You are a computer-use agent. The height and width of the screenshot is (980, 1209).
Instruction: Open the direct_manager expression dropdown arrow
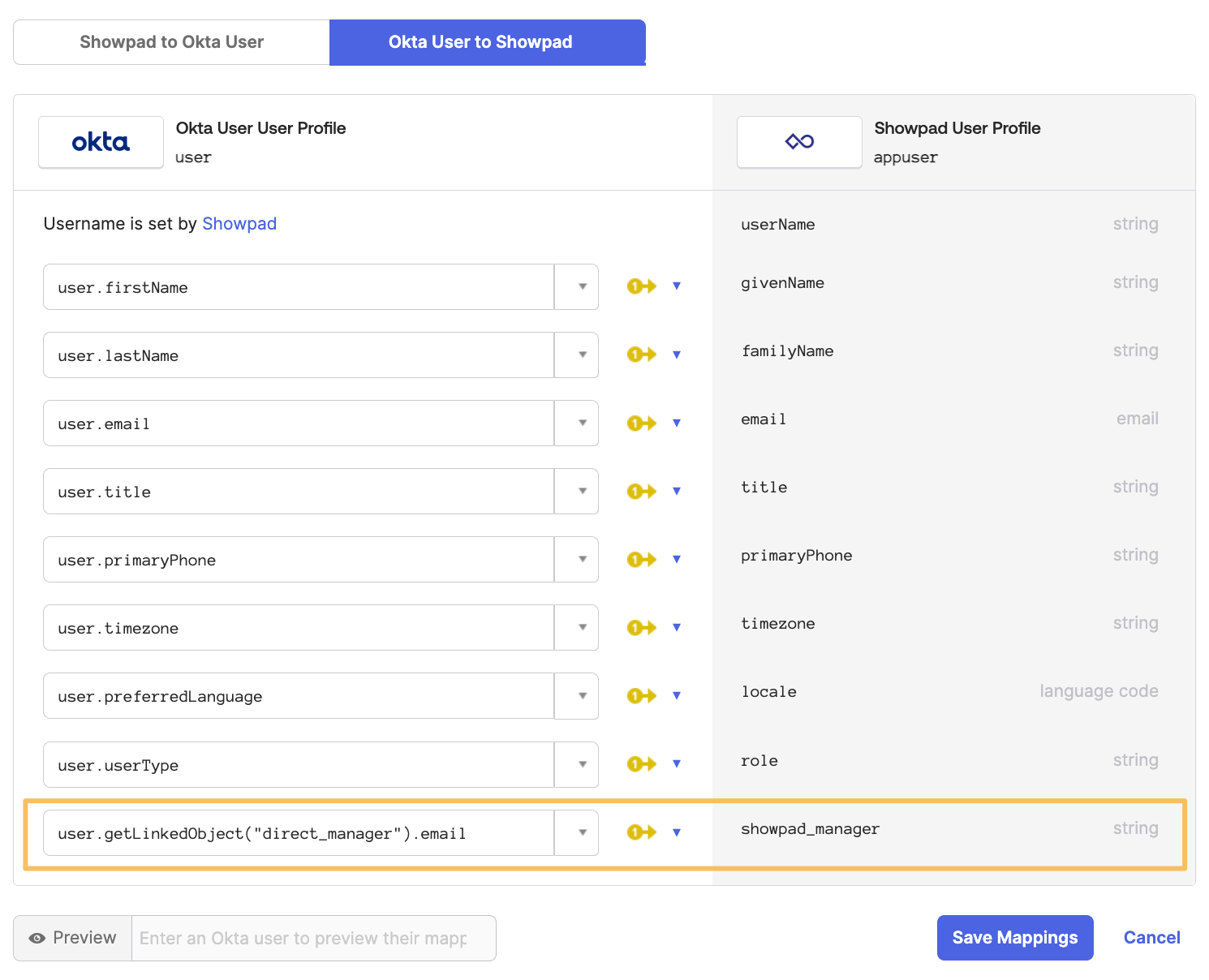pos(577,832)
